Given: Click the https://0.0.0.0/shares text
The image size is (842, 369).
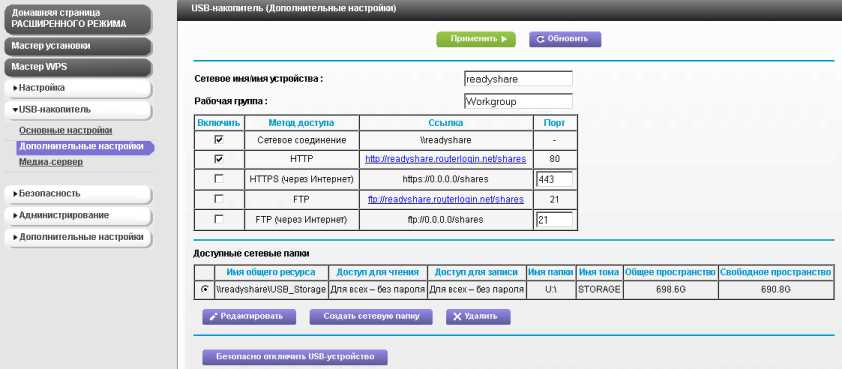Looking at the screenshot, I should tap(446, 179).
